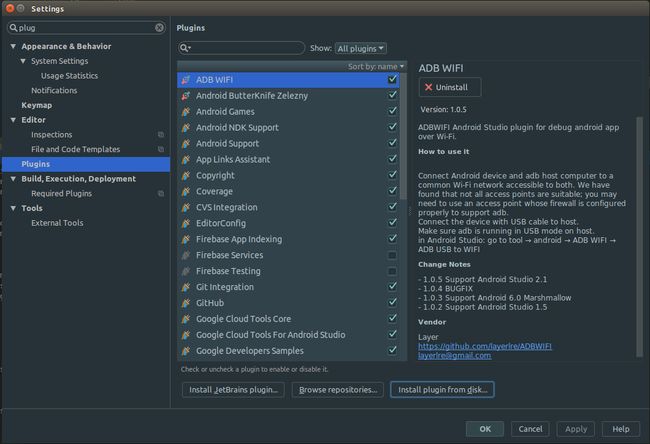Open the Sort by name dropdown
This screenshot has height=444, width=650.
(376, 66)
